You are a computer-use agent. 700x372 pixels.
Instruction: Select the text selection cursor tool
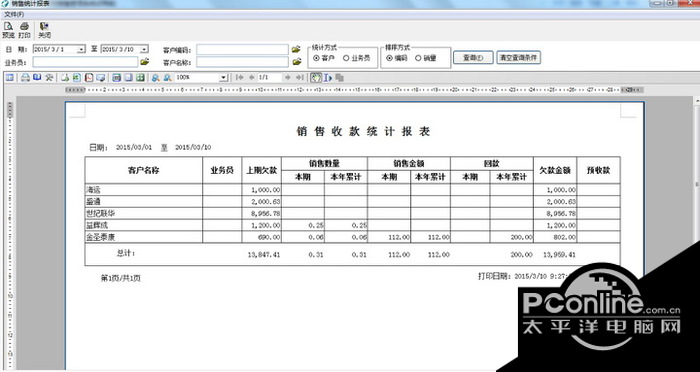[328, 78]
